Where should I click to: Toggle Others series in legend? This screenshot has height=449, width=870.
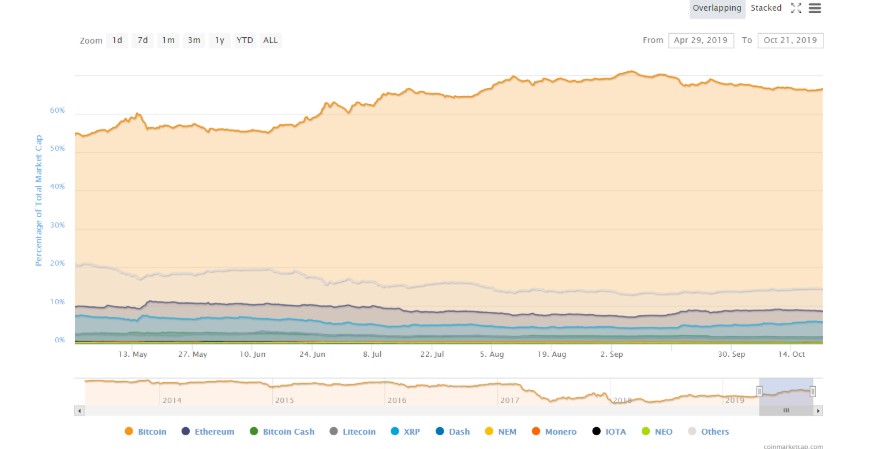pos(709,432)
